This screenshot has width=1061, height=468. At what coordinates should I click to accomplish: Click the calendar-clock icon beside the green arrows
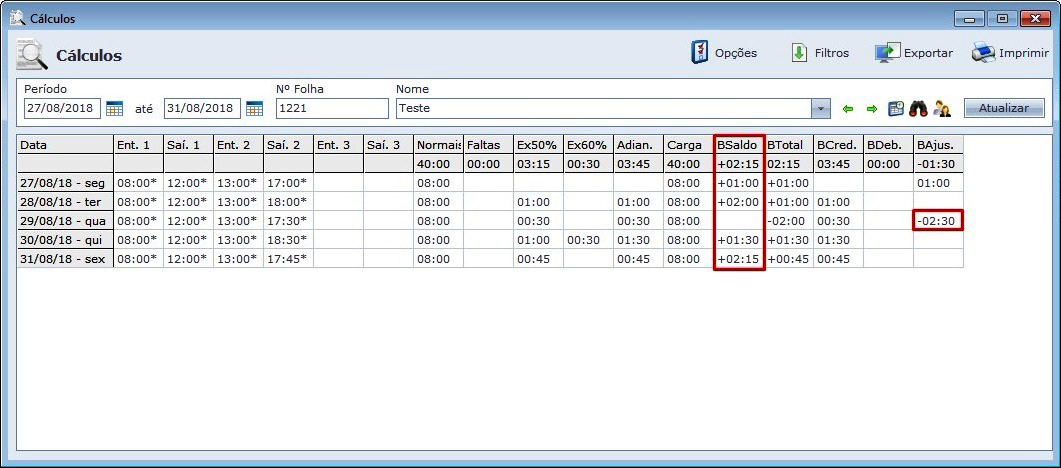click(x=895, y=108)
